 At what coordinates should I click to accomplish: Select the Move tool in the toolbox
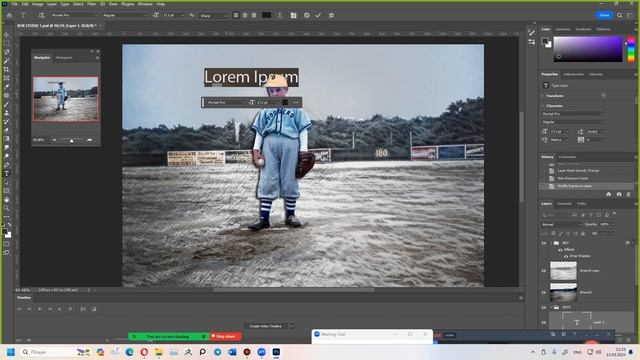point(7,35)
